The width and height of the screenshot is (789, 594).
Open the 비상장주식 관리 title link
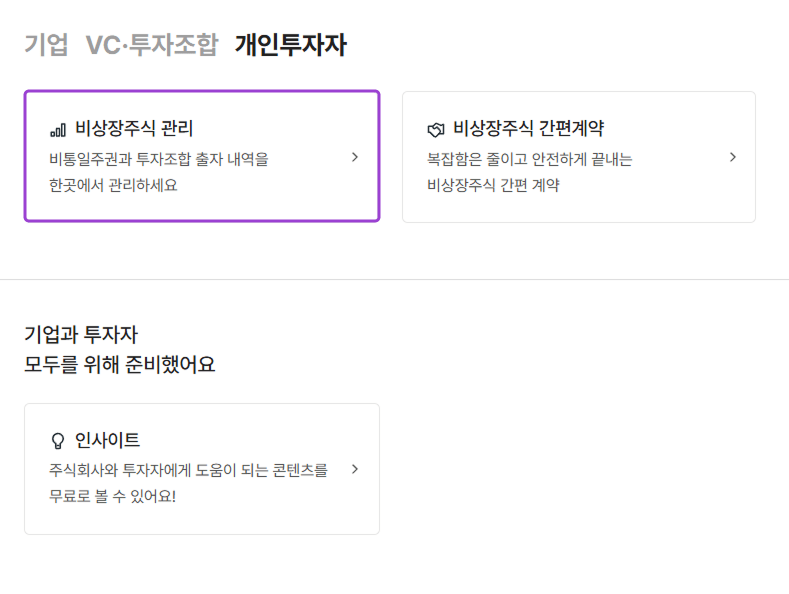[x=134, y=128]
